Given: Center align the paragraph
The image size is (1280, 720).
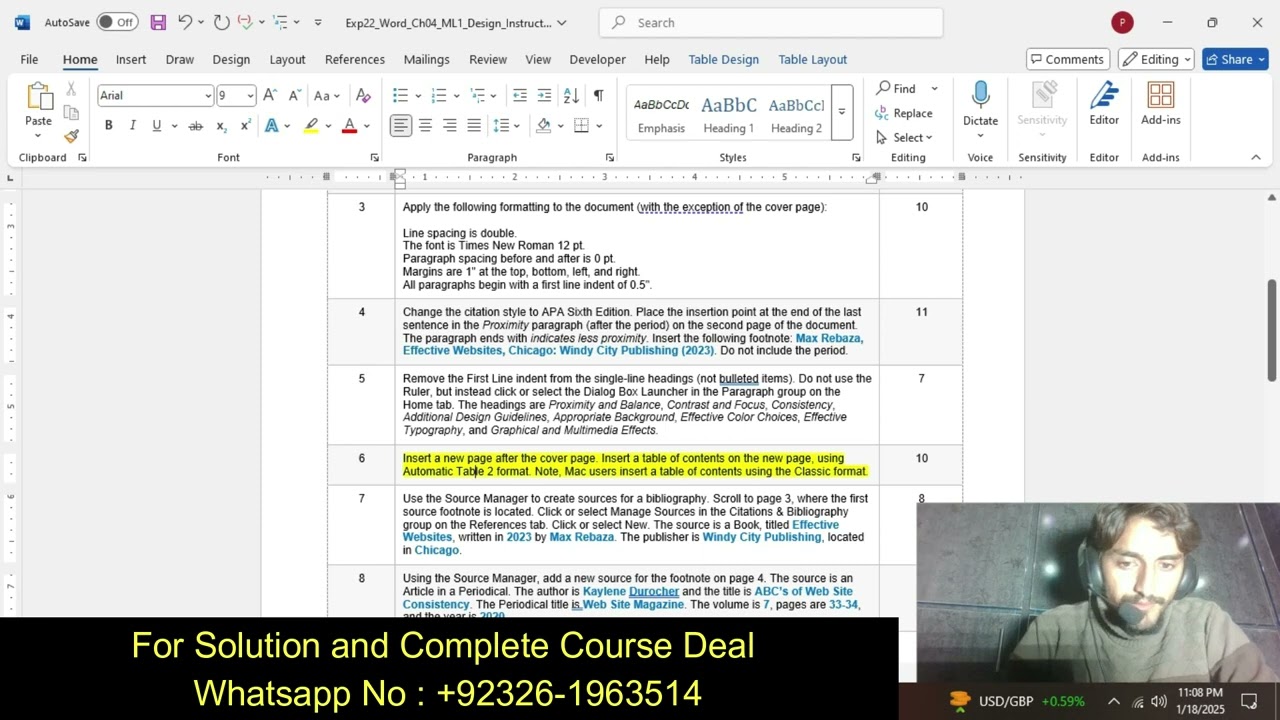Looking at the screenshot, I should click(x=425, y=126).
